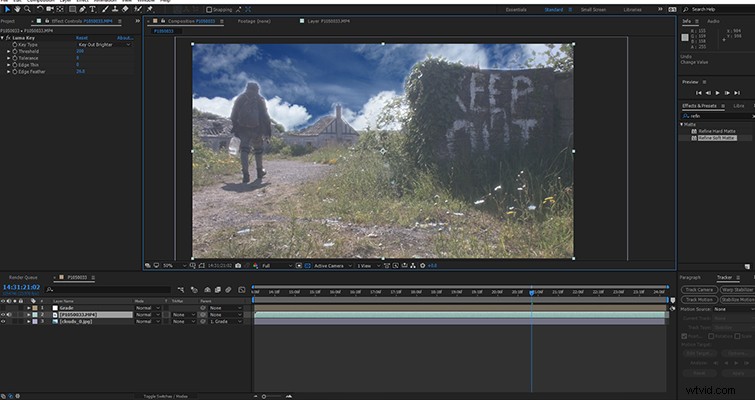
Task: Open the Key Type dropdown
Action: pyautogui.click(x=104, y=44)
